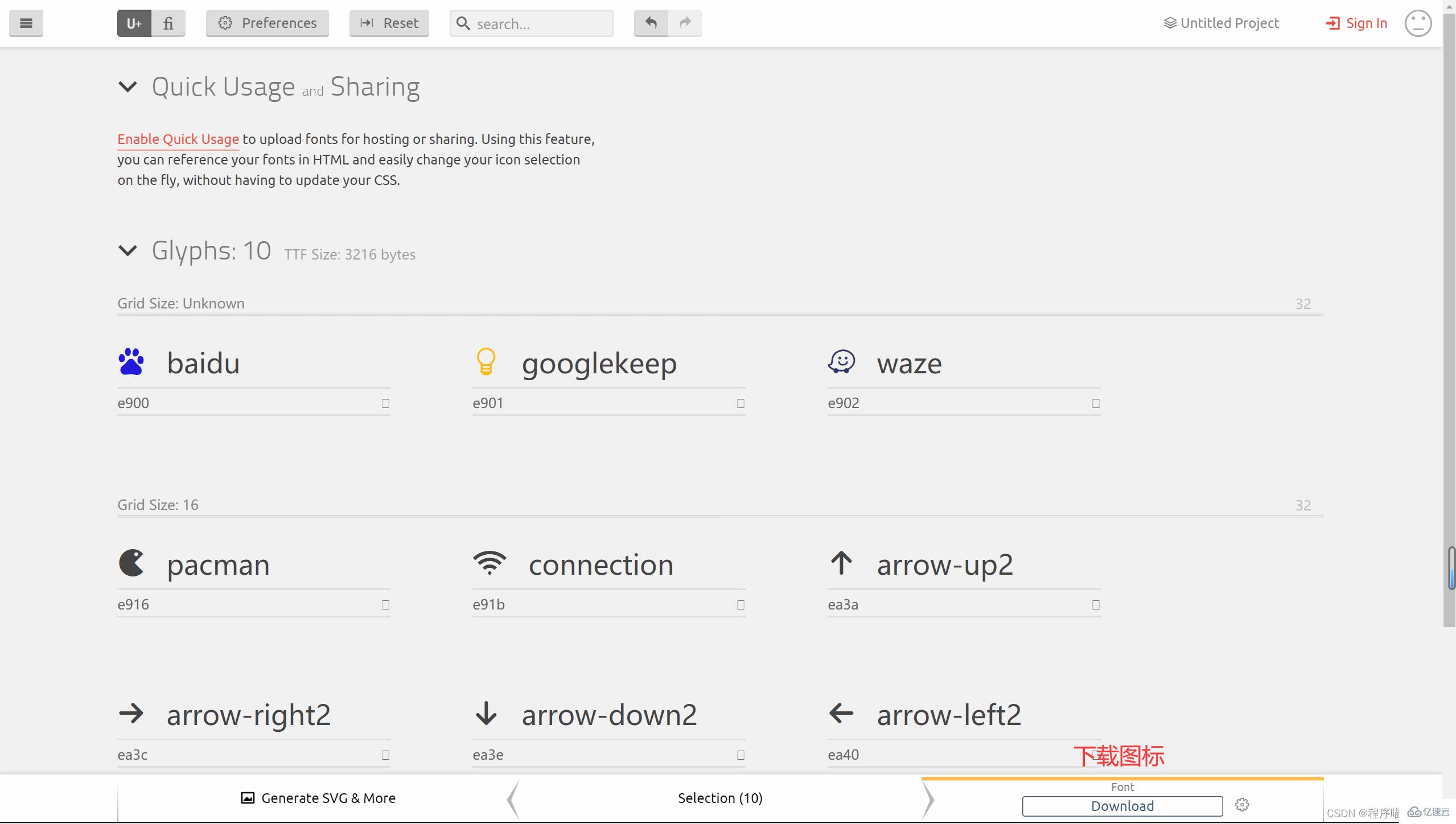
Task: Click the googlekeep bulb icon
Action: tap(486, 362)
